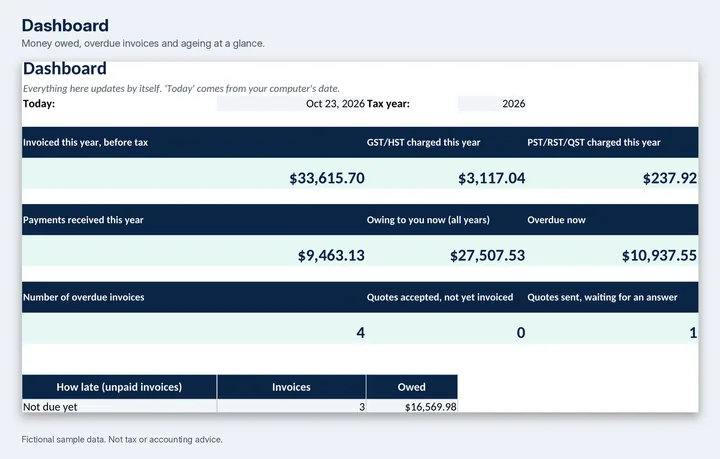Click the Not due yet owed amount $16,569.98
The width and height of the screenshot is (720, 459).
tap(431, 407)
